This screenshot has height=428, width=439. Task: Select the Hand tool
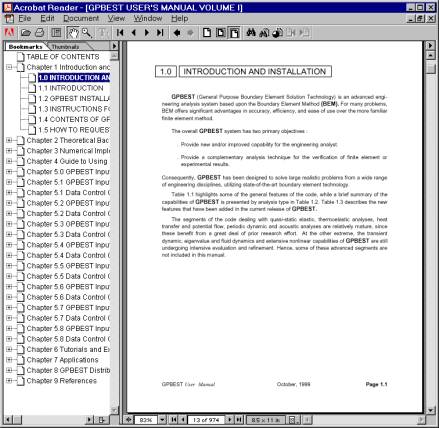pos(73,33)
